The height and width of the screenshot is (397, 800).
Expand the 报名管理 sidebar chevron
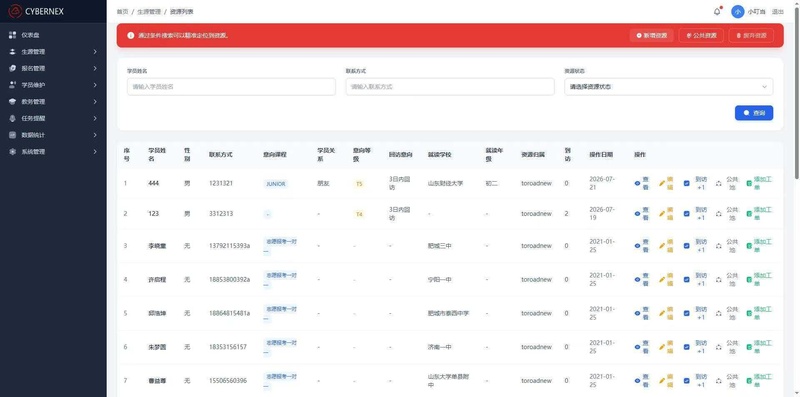tap(95, 68)
